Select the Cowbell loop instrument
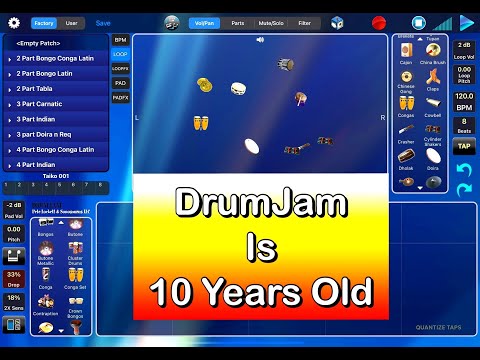480x360 pixels. pos(433,107)
